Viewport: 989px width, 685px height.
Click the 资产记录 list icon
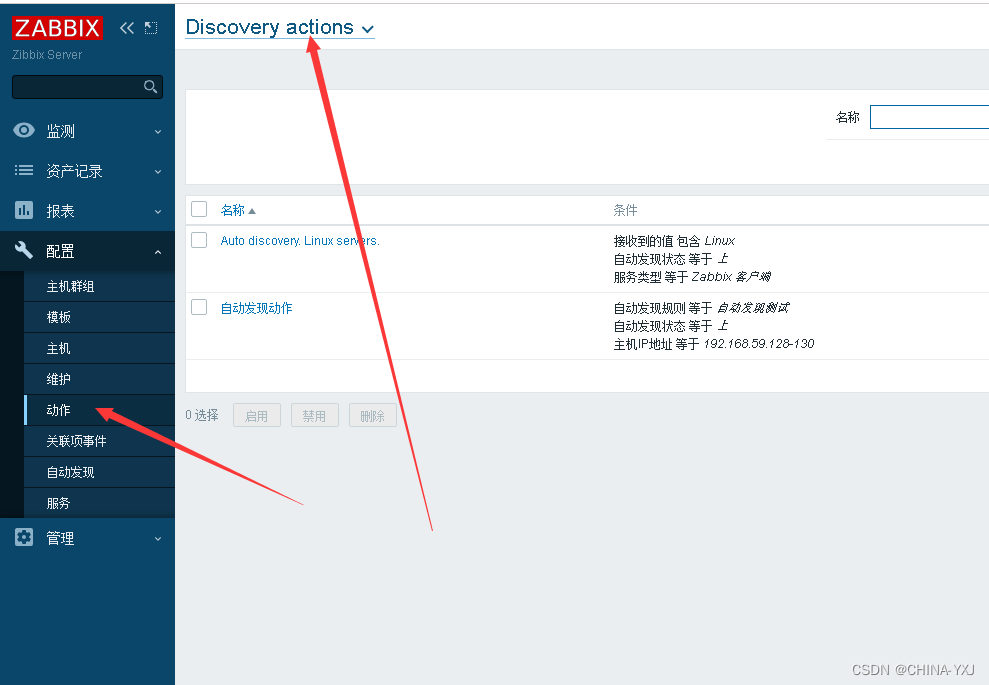24,170
